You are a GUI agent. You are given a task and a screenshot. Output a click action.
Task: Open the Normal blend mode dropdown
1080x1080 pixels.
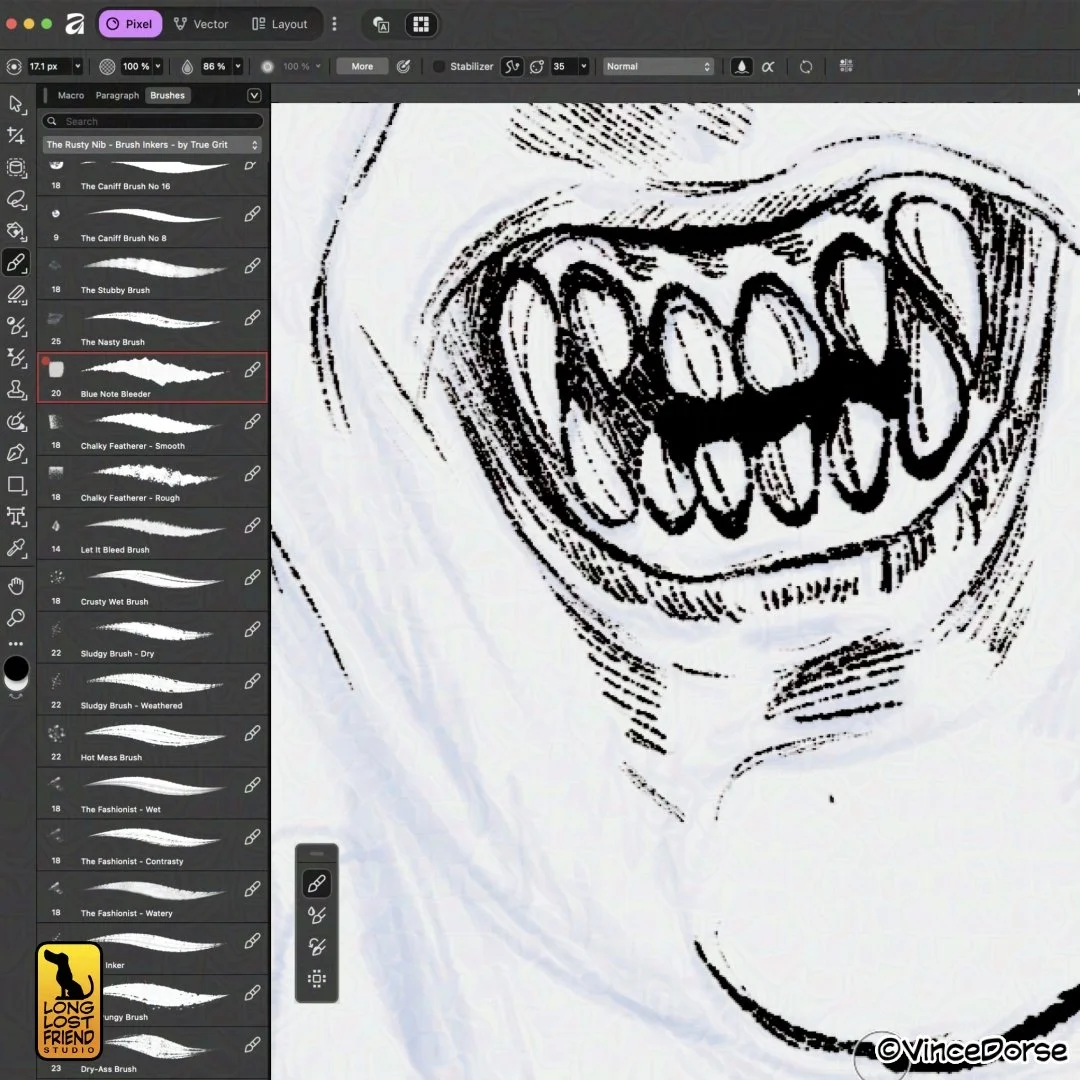click(x=658, y=67)
